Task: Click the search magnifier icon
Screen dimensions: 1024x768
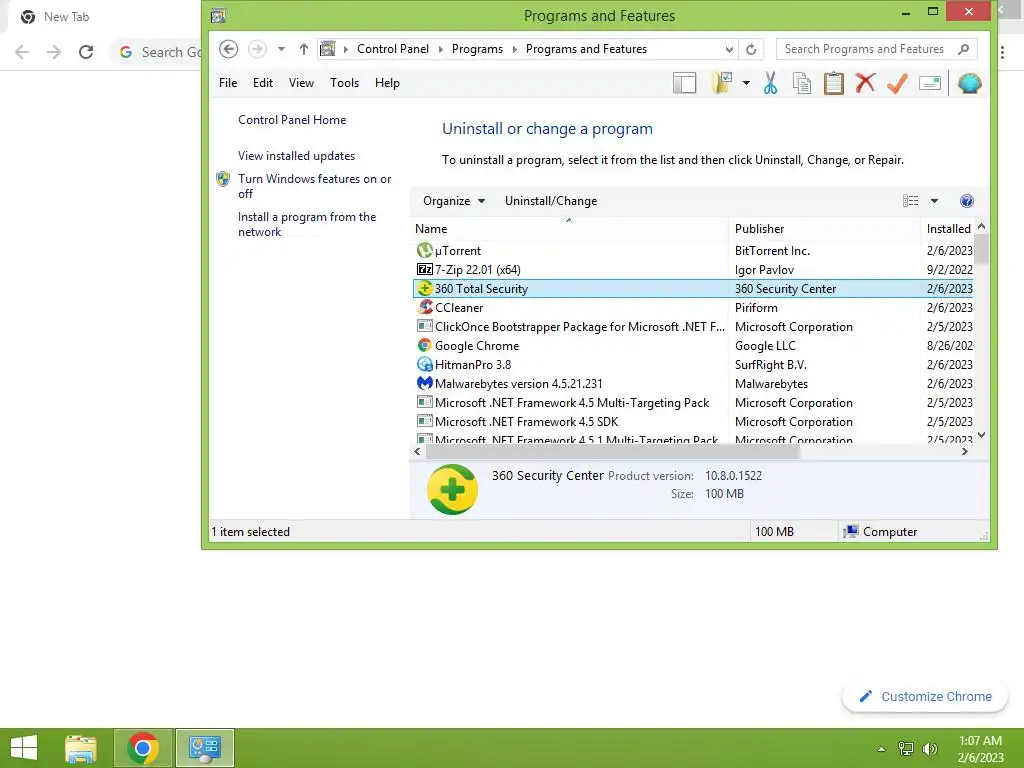Action: 963,49
